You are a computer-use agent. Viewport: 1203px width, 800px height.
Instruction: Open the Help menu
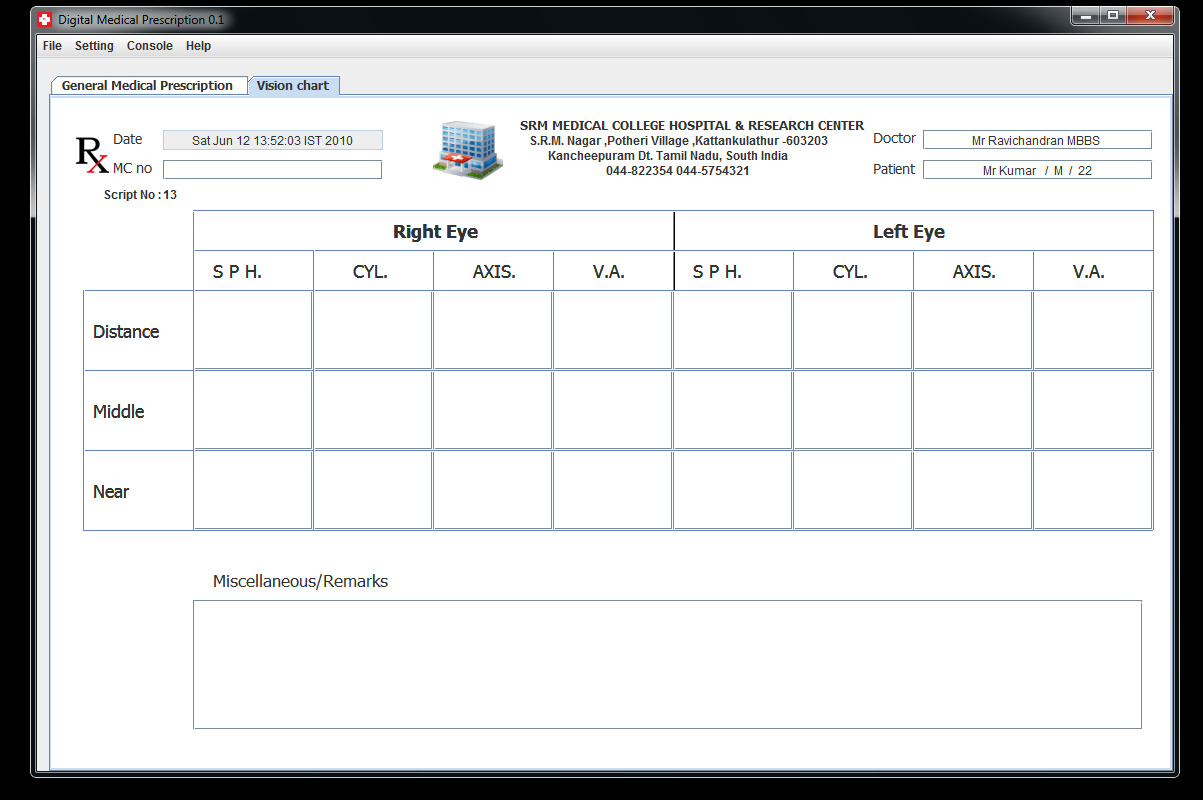198,46
